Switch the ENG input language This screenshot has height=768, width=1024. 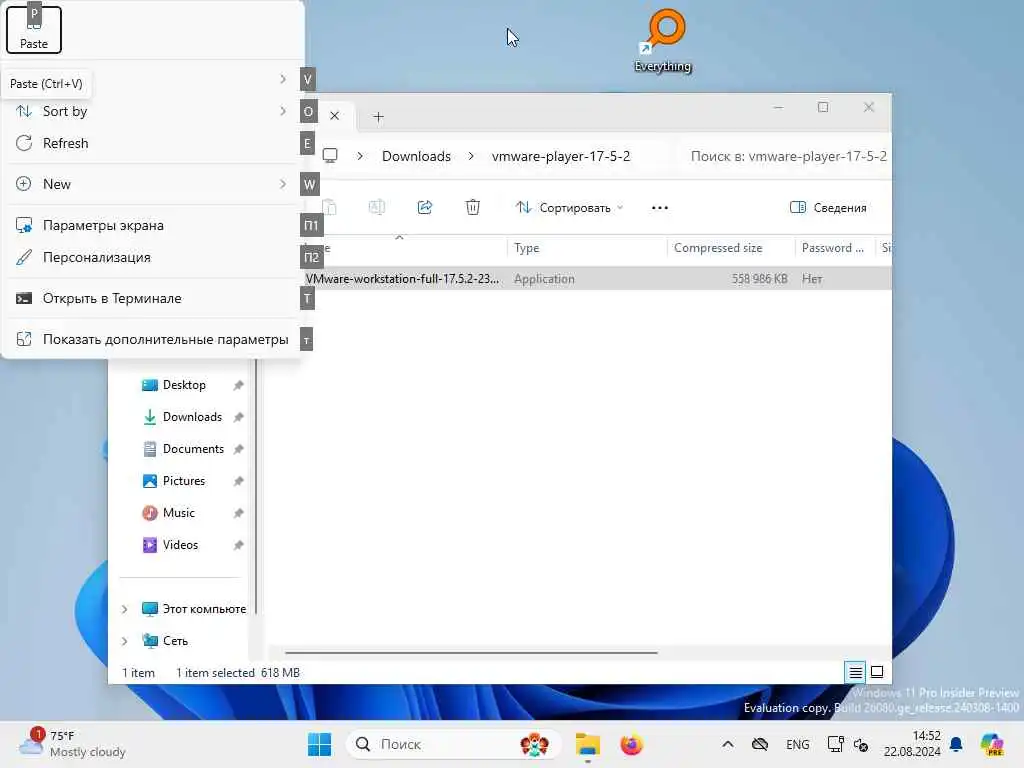click(797, 744)
